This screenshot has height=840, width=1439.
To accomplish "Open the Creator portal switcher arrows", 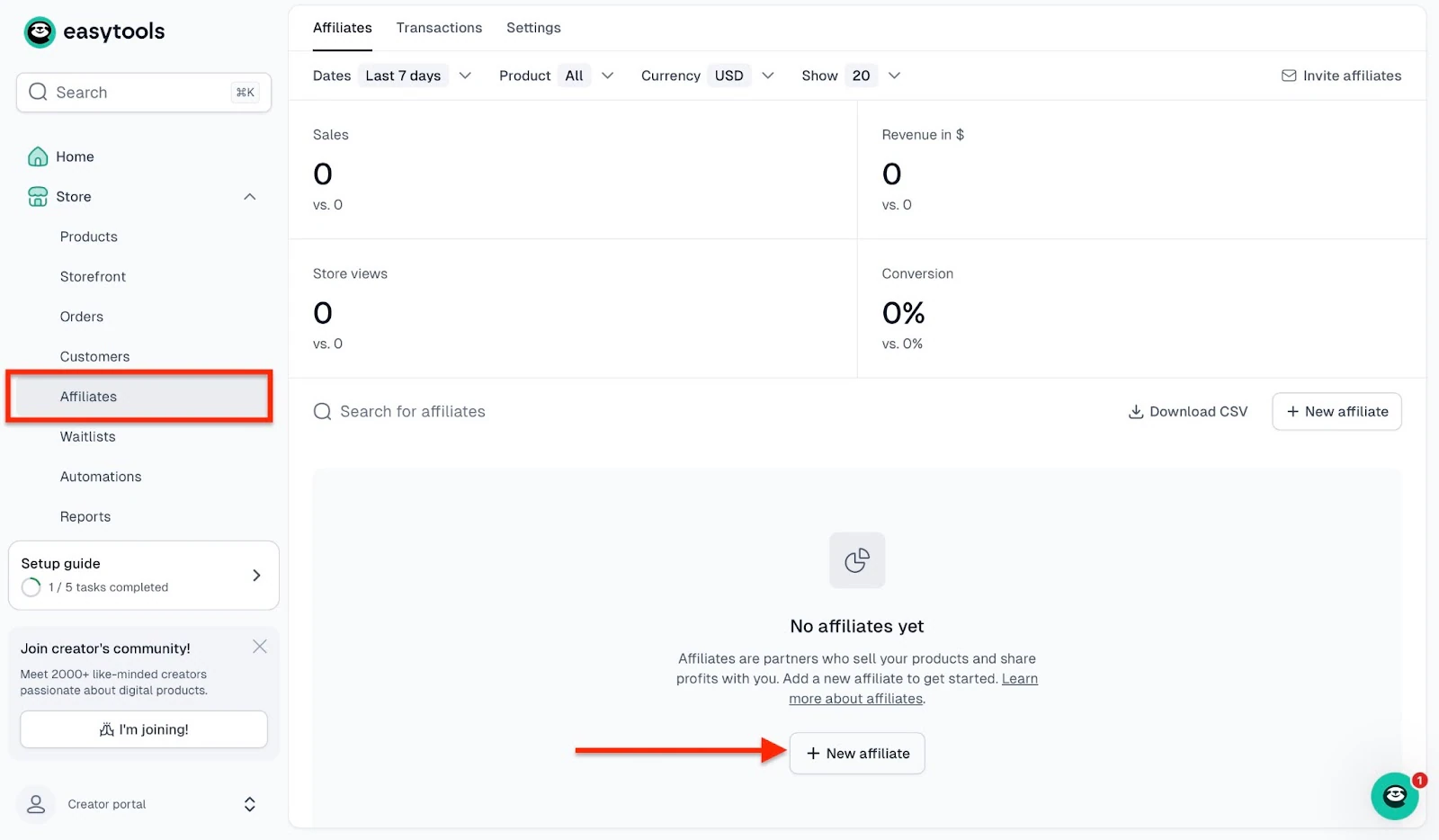I will click(x=250, y=804).
